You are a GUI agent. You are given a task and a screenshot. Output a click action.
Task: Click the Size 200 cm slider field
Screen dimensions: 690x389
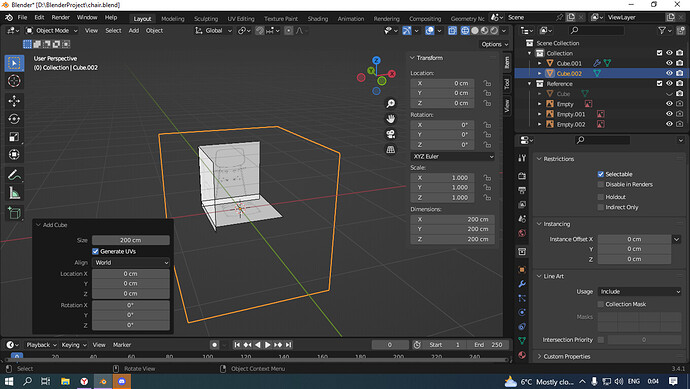[131, 240]
